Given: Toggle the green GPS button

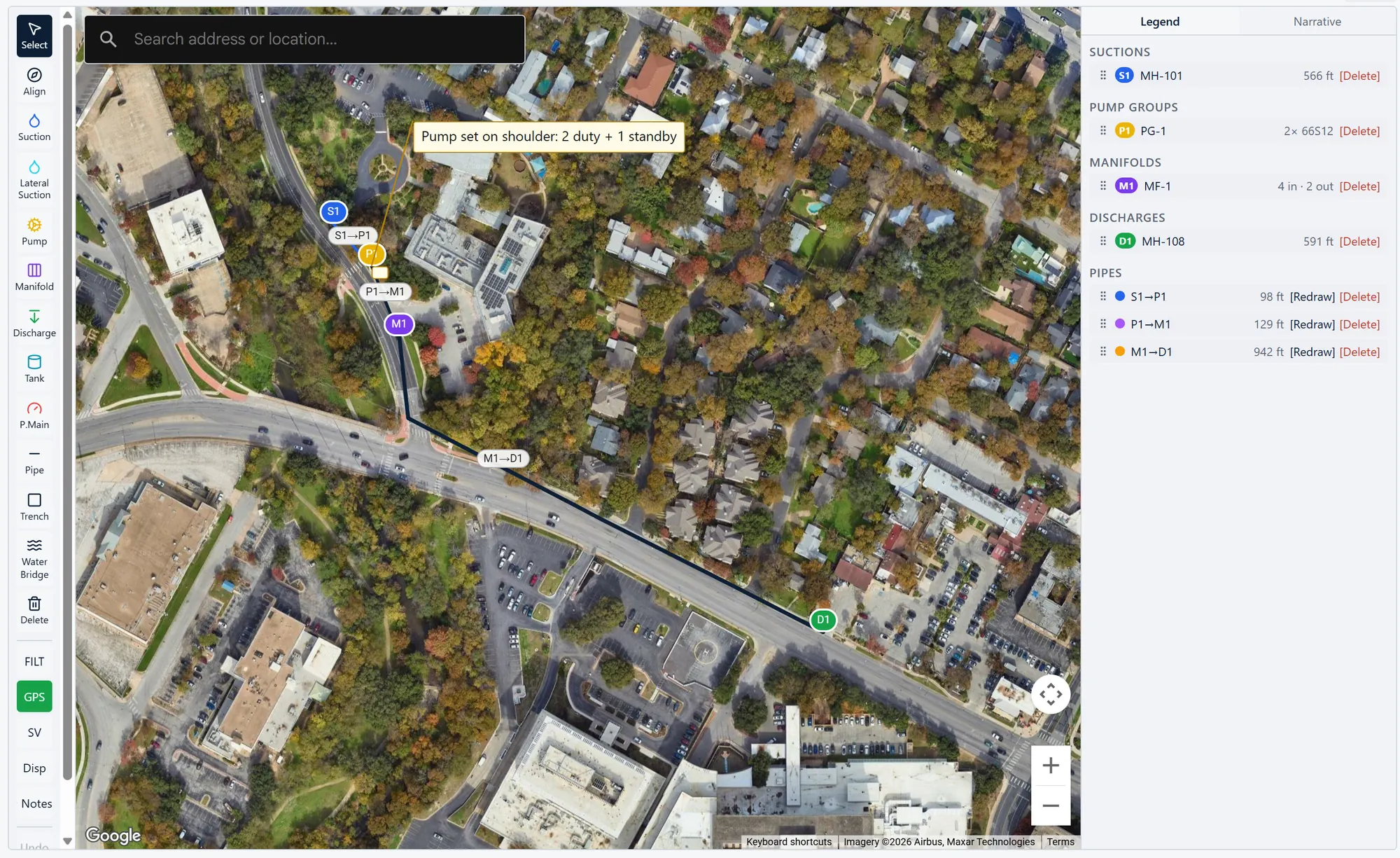Looking at the screenshot, I should 34,697.
